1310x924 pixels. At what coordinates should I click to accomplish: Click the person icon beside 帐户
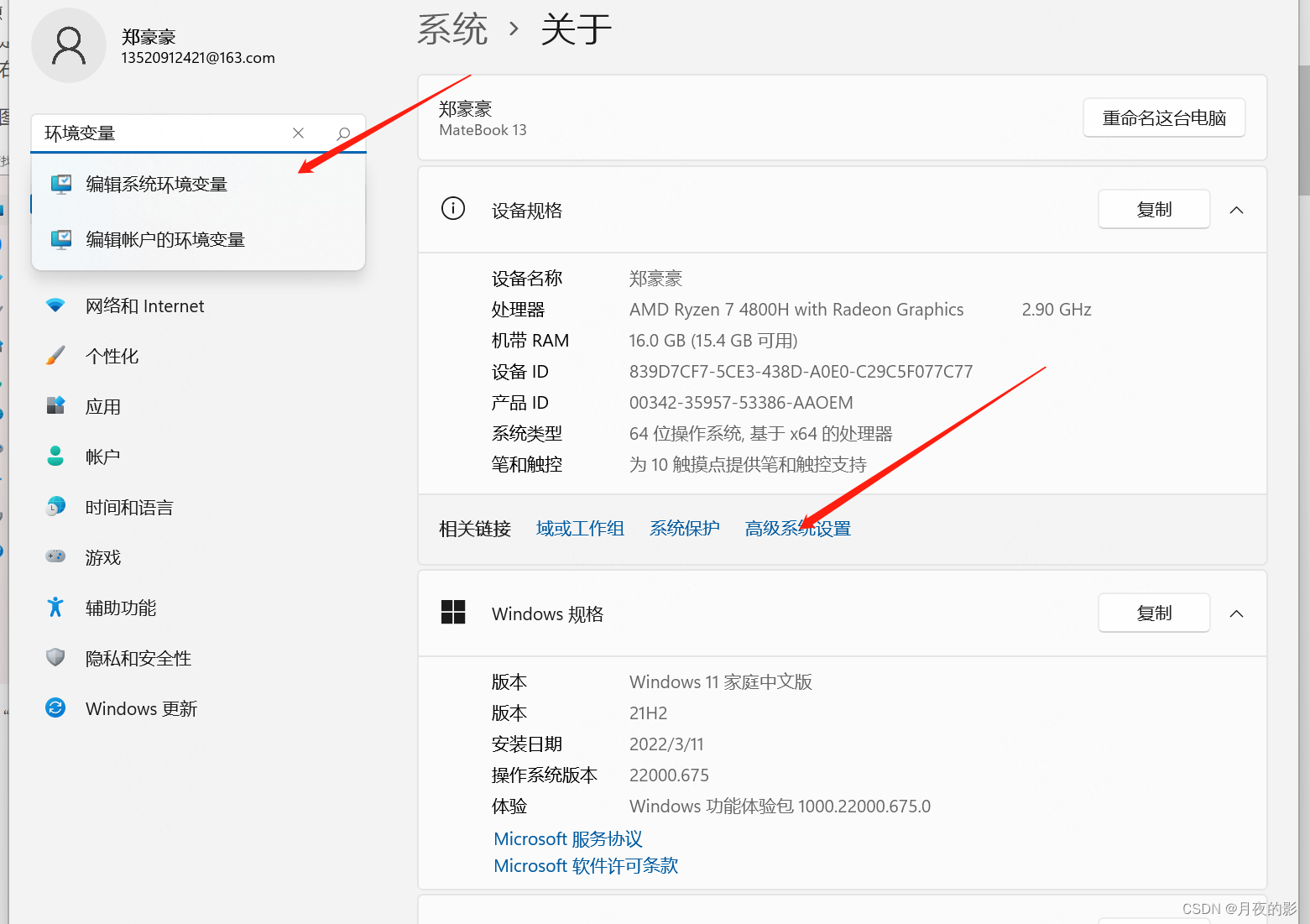coord(55,457)
